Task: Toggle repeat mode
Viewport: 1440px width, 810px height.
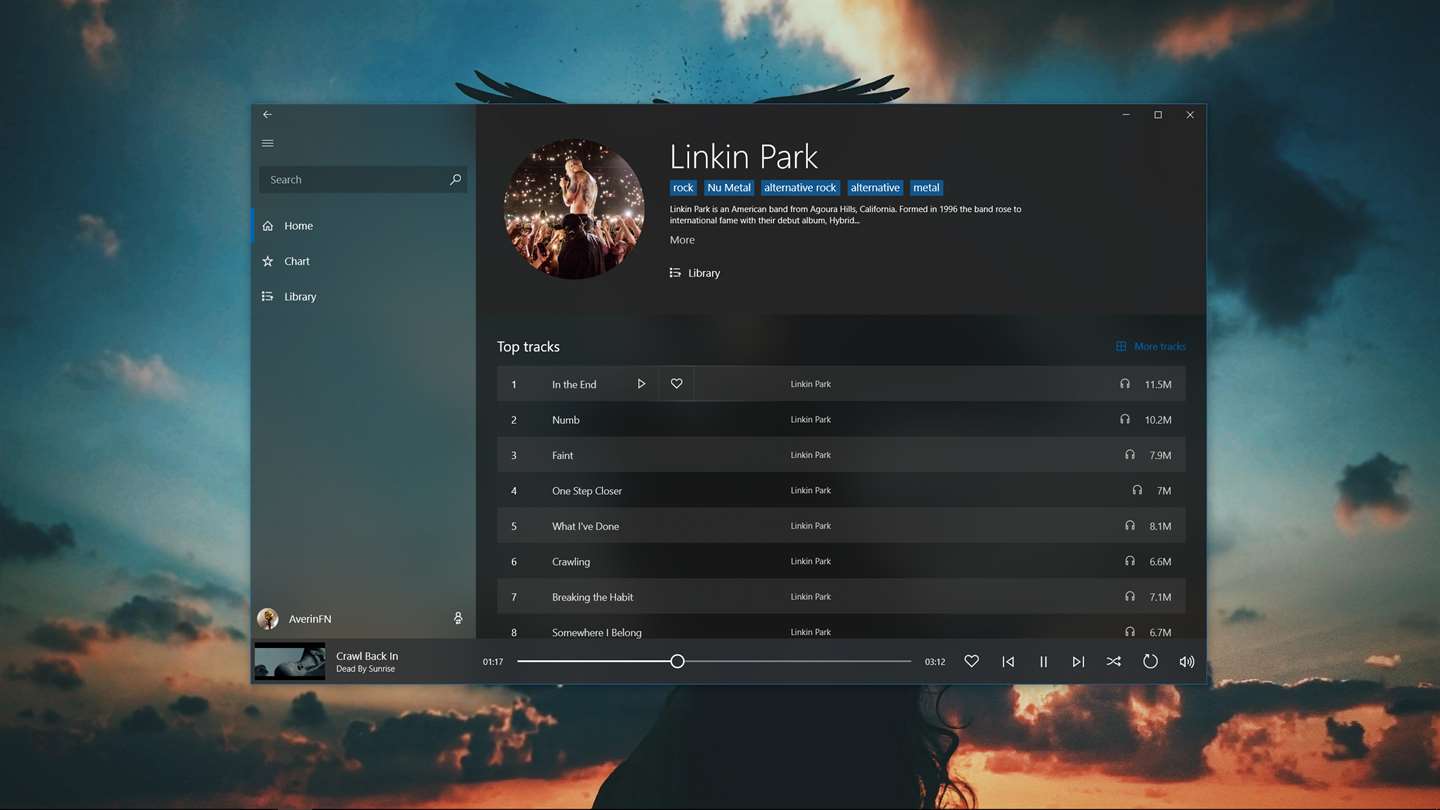Action: tap(1150, 662)
